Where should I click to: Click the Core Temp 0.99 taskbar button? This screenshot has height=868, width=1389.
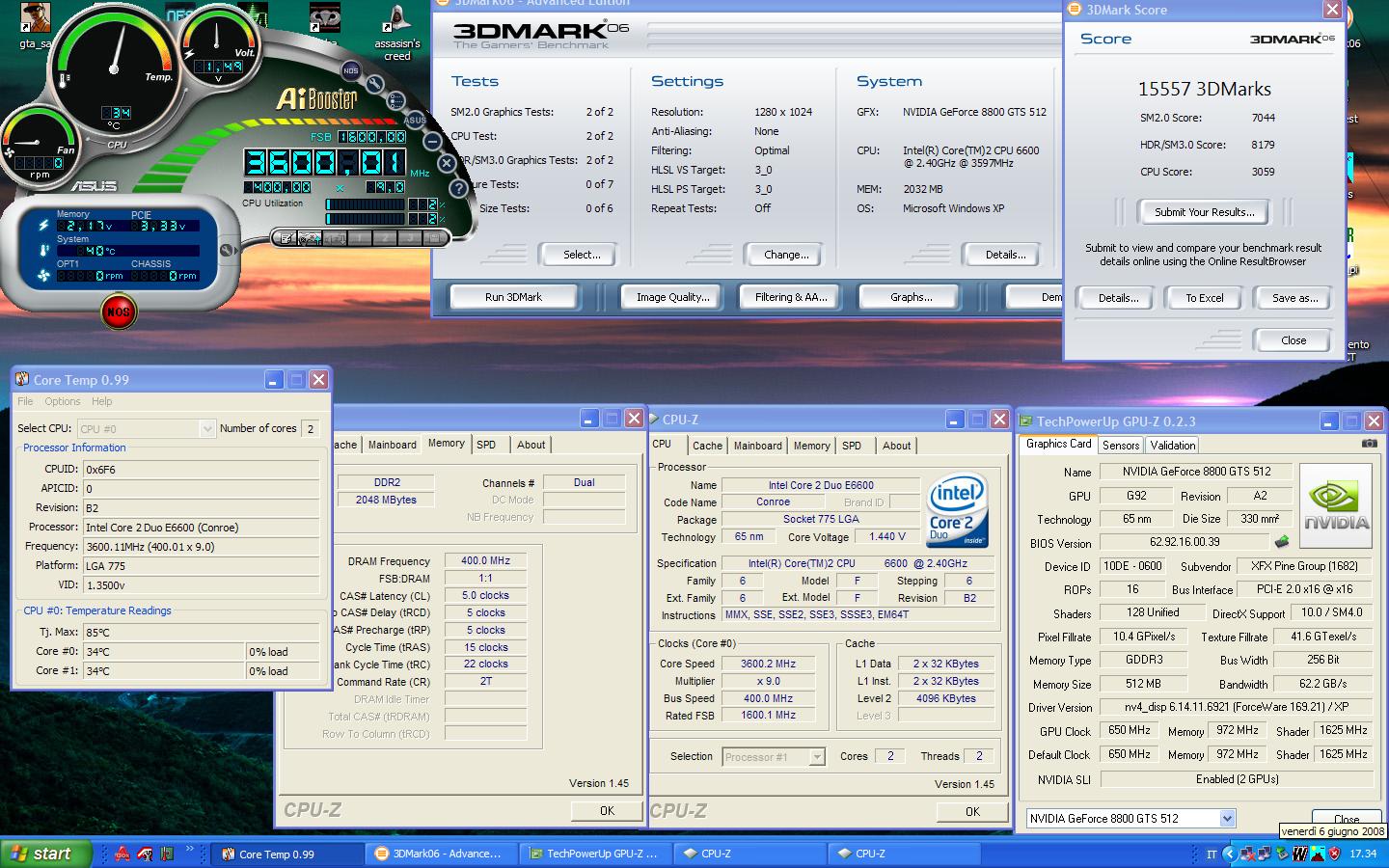click(286, 854)
